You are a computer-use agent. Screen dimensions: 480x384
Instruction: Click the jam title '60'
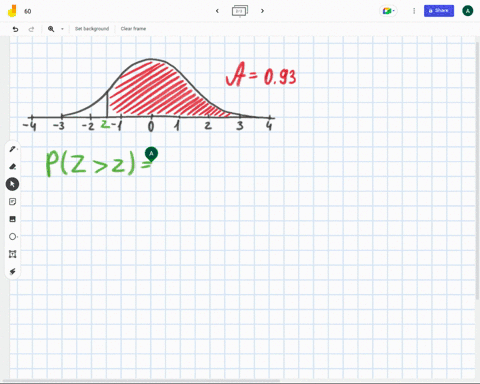click(x=28, y=11)
